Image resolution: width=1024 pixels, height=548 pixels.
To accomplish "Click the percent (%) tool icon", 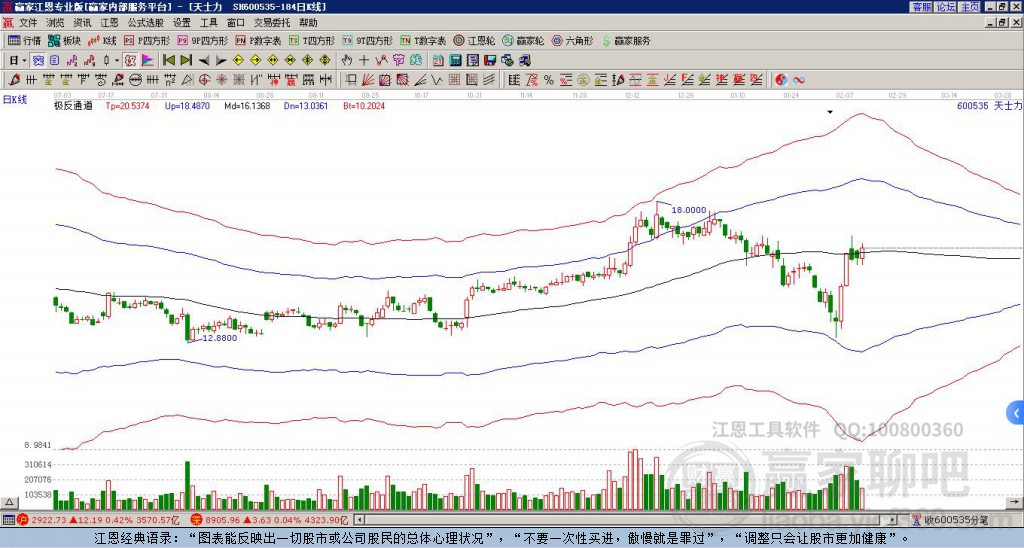I will point(549,80).
